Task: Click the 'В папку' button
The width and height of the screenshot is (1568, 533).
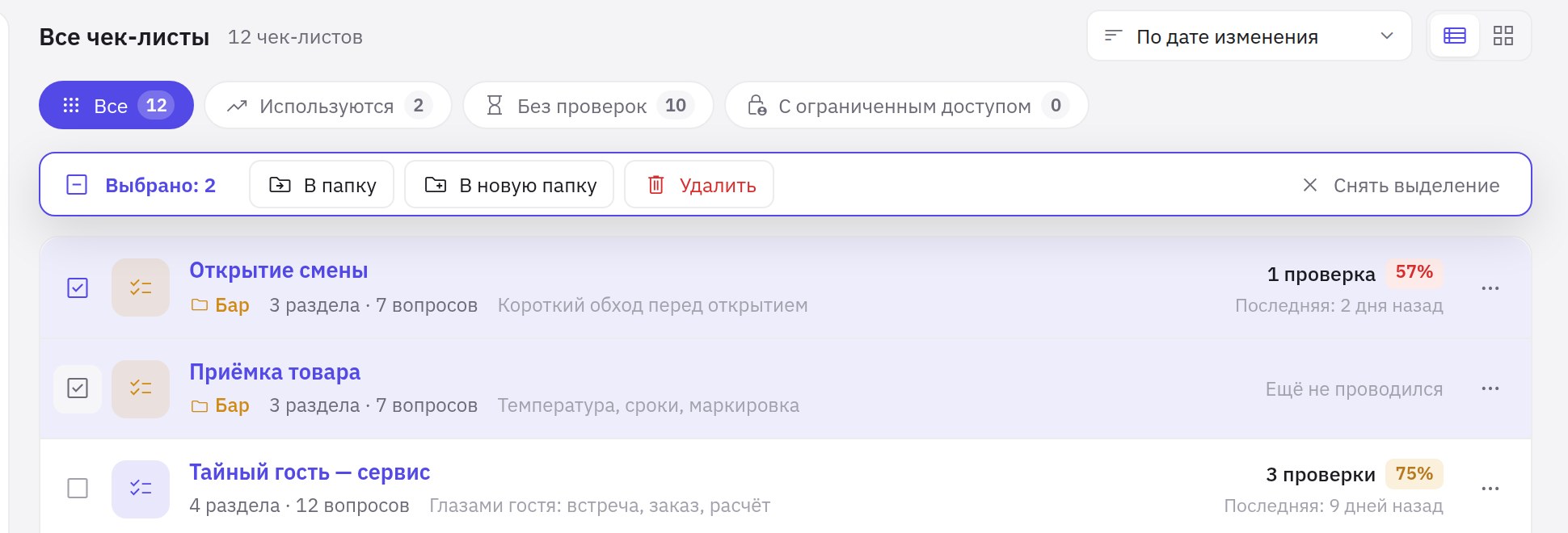Action: pos(322,185)
